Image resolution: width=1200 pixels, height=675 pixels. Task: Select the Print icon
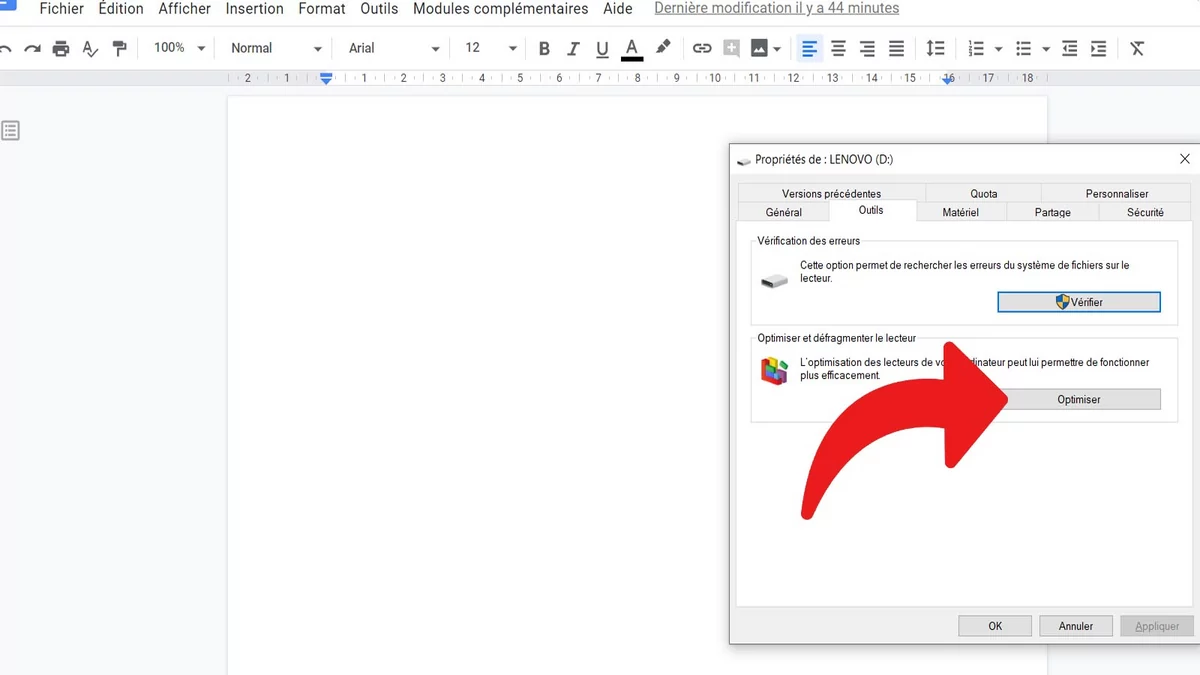(60, 47)
